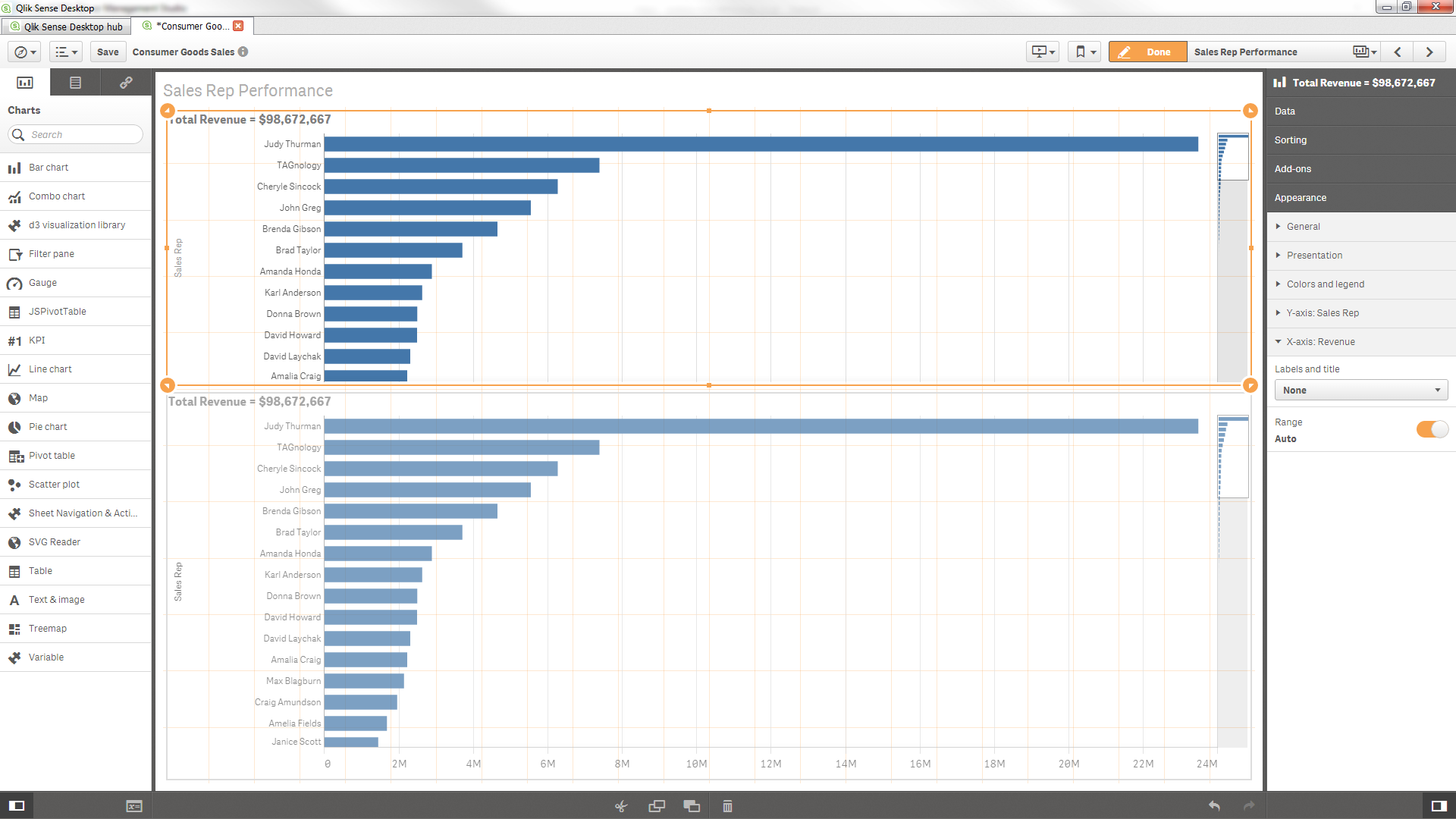Select the d3 visualization library extension
Screen dimensions: 1456x819
coord(76,225)
